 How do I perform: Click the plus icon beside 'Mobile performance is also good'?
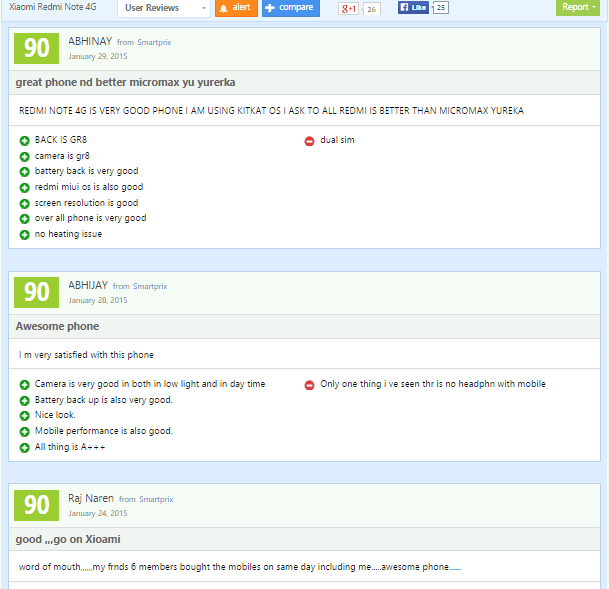pos(24,432)
